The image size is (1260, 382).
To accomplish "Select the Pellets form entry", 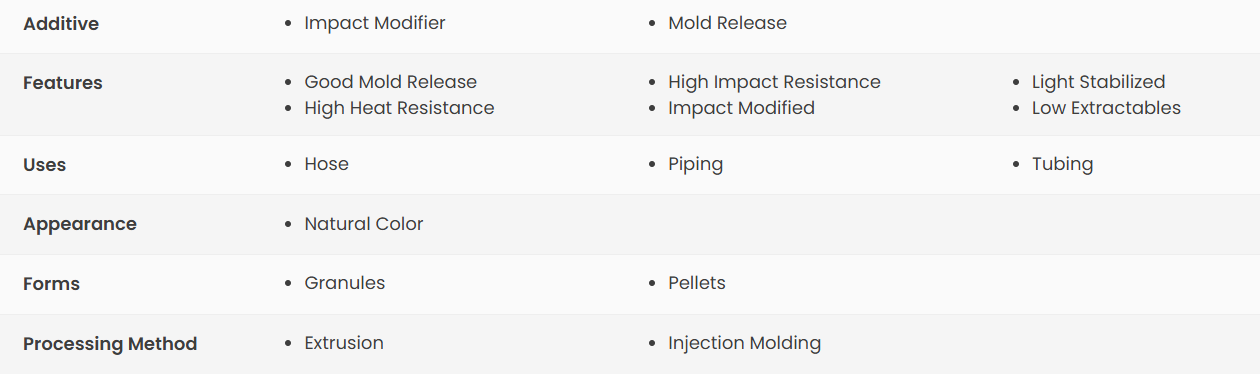I will [x=697, y=283].
